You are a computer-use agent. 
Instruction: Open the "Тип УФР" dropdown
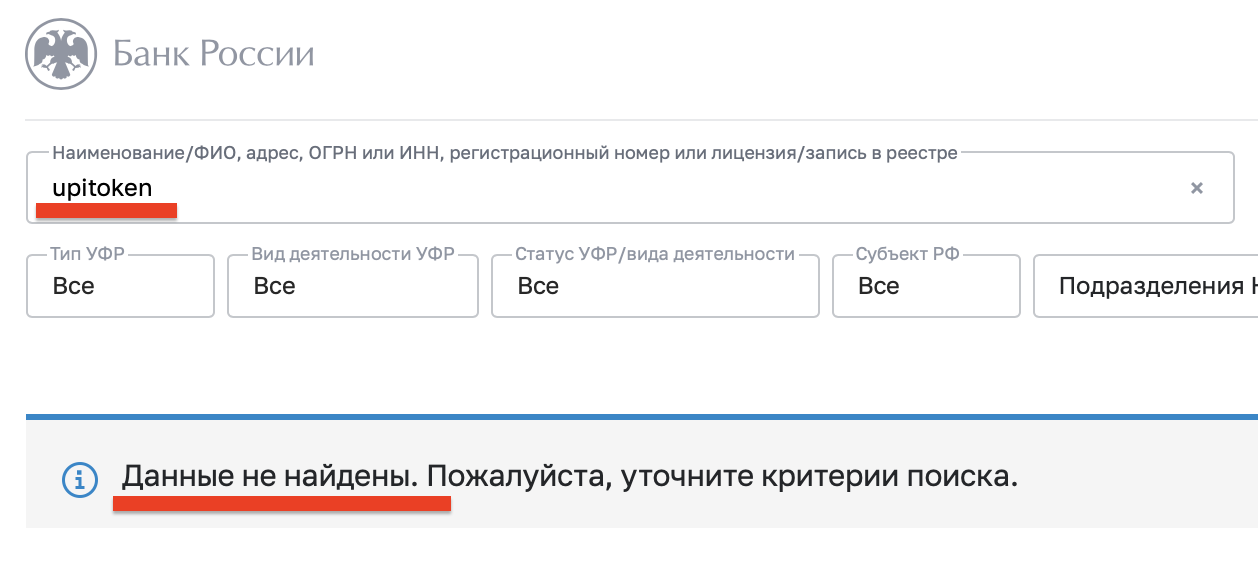point(120,286)
